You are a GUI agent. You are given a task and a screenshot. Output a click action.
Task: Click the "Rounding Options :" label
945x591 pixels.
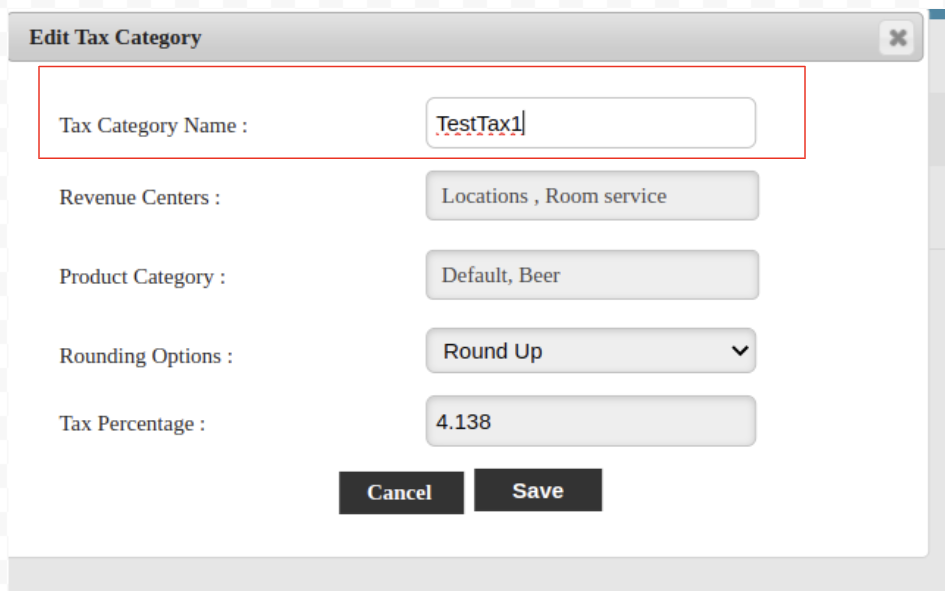coord(146,356)
